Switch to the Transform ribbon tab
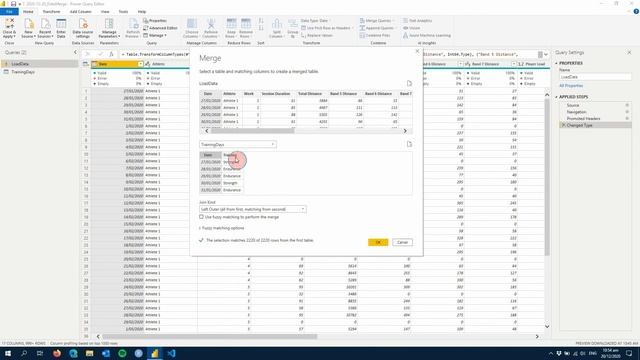 coord(51,12)
